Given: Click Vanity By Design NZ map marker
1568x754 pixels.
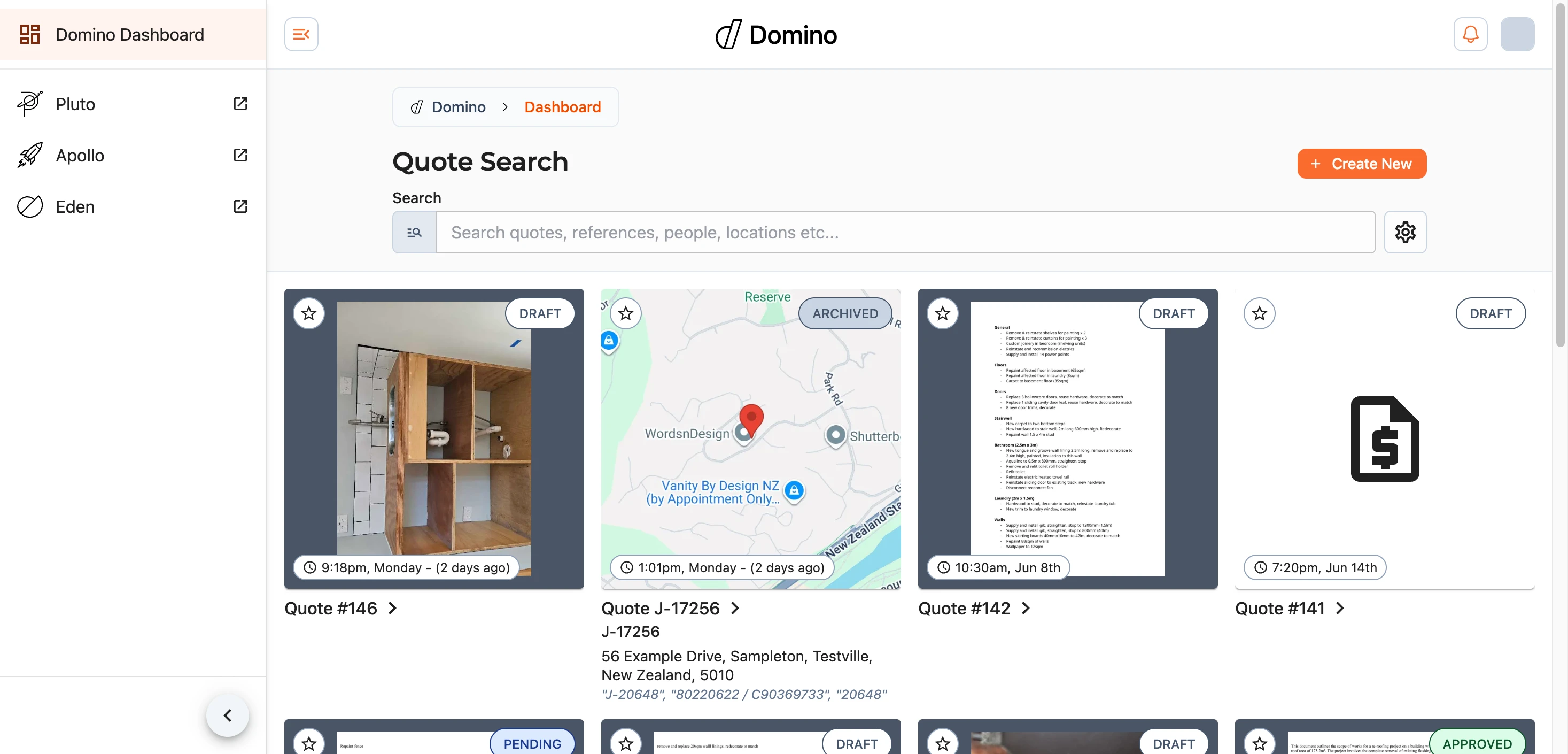Looking at the screenshot, I should (794, 490).
